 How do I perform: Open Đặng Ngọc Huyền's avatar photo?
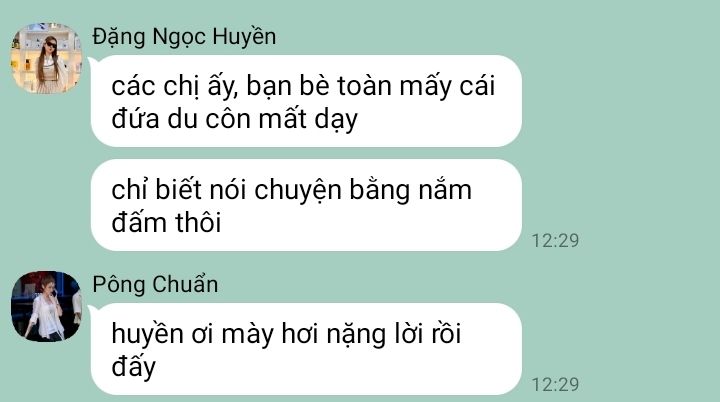point(46,58)
